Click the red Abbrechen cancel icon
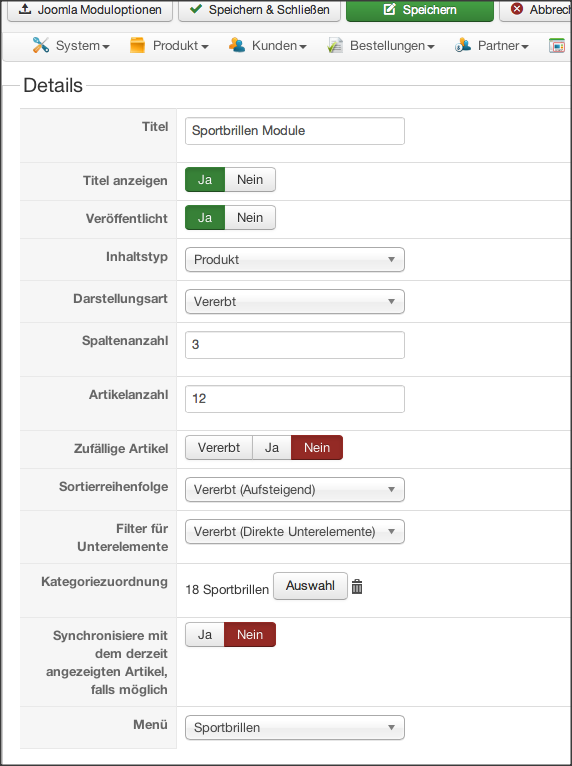Screen dimensions: 572x766 517,9
